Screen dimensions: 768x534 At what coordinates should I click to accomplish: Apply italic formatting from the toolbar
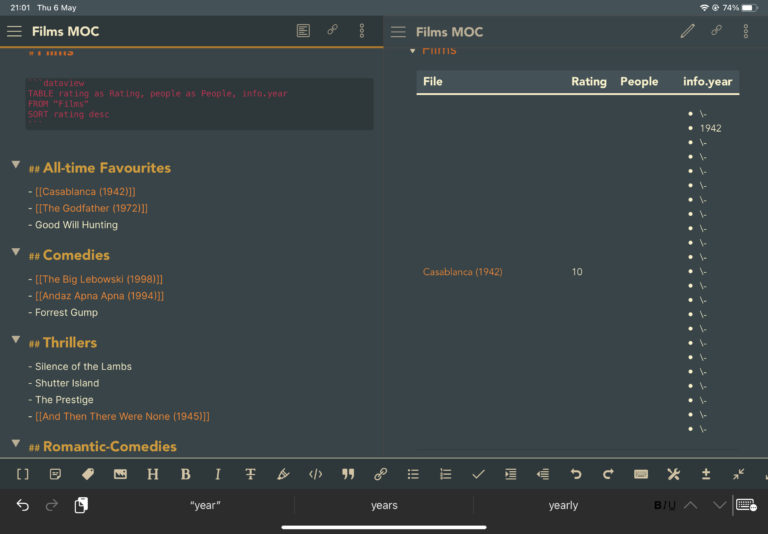[218, 474]
